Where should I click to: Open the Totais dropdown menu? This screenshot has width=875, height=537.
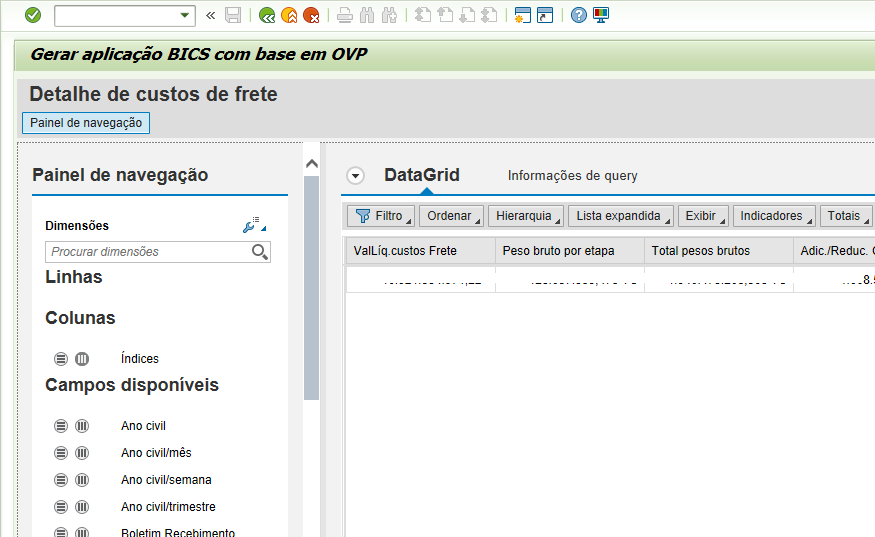pyautogui.click(x=846, y=216)
